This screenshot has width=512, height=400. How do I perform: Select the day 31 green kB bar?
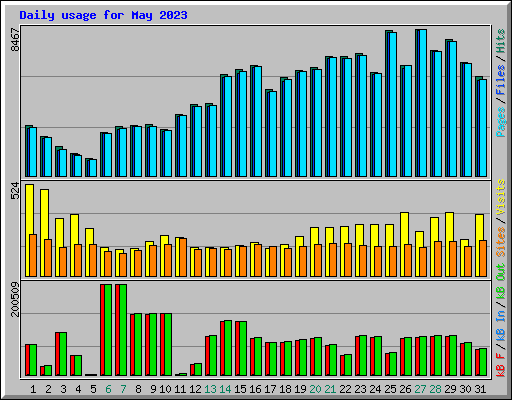(483, 362)
